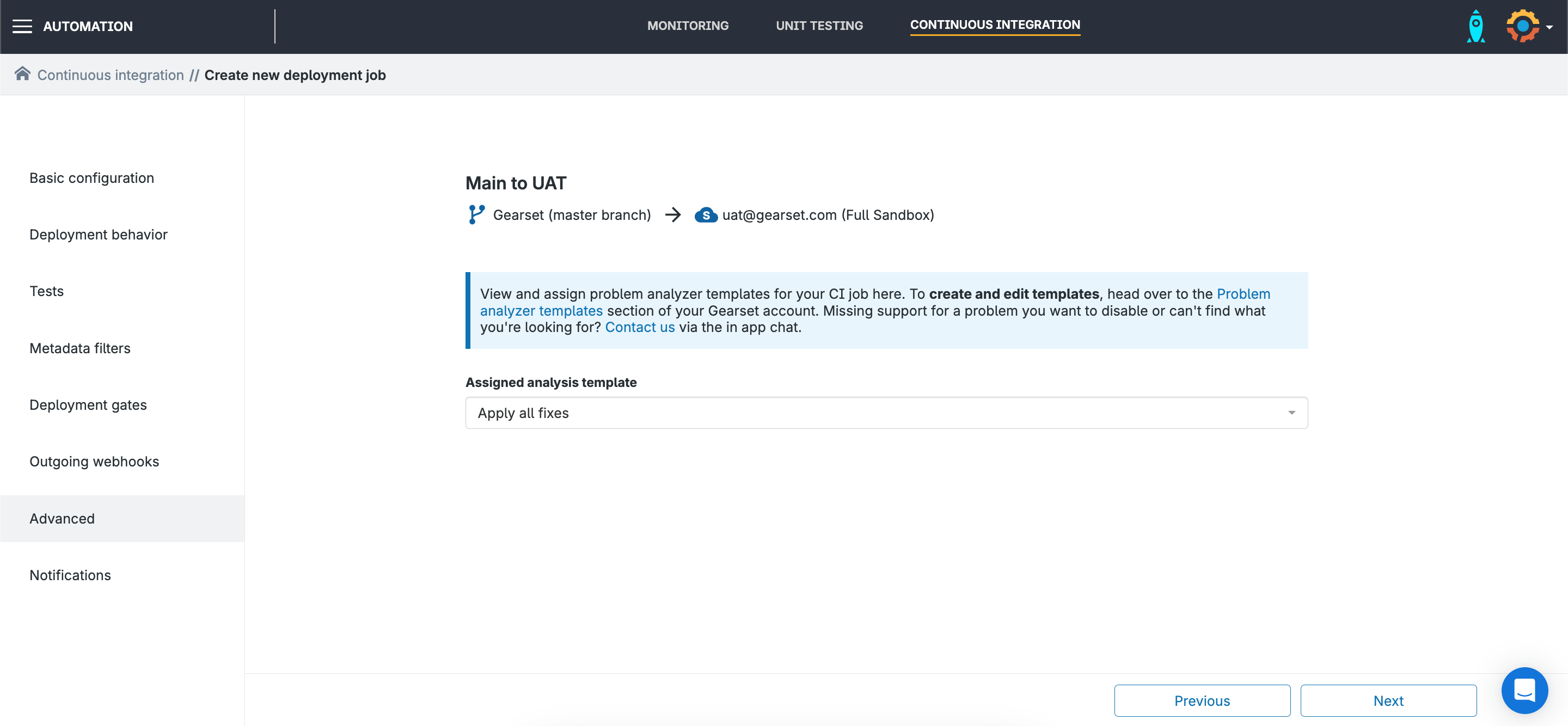This screenshot has width=1568, height=726.
Task: Click the arrow between source and target
Action: pos(672,215)
